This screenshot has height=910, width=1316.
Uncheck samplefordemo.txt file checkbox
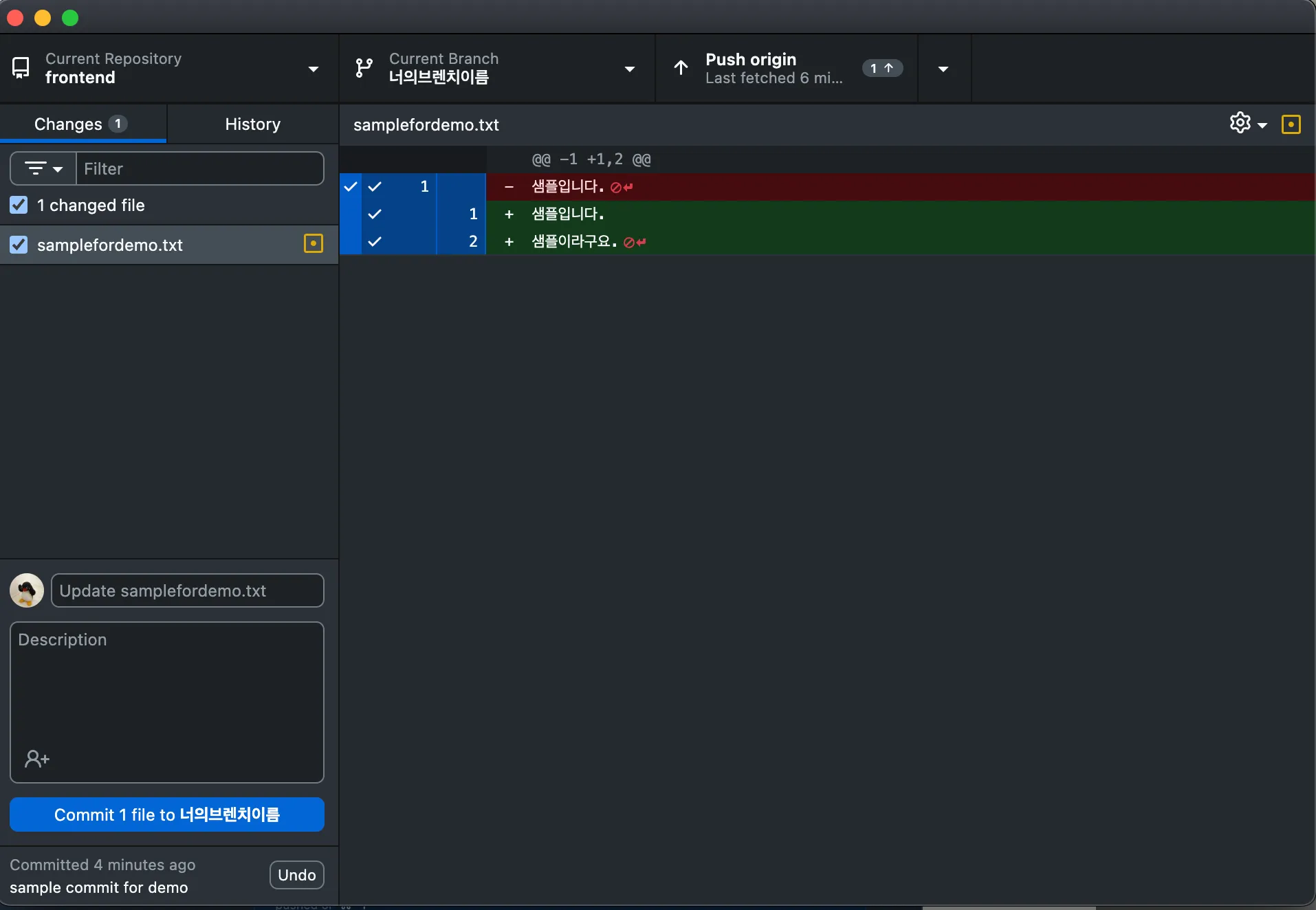point(19,245)
